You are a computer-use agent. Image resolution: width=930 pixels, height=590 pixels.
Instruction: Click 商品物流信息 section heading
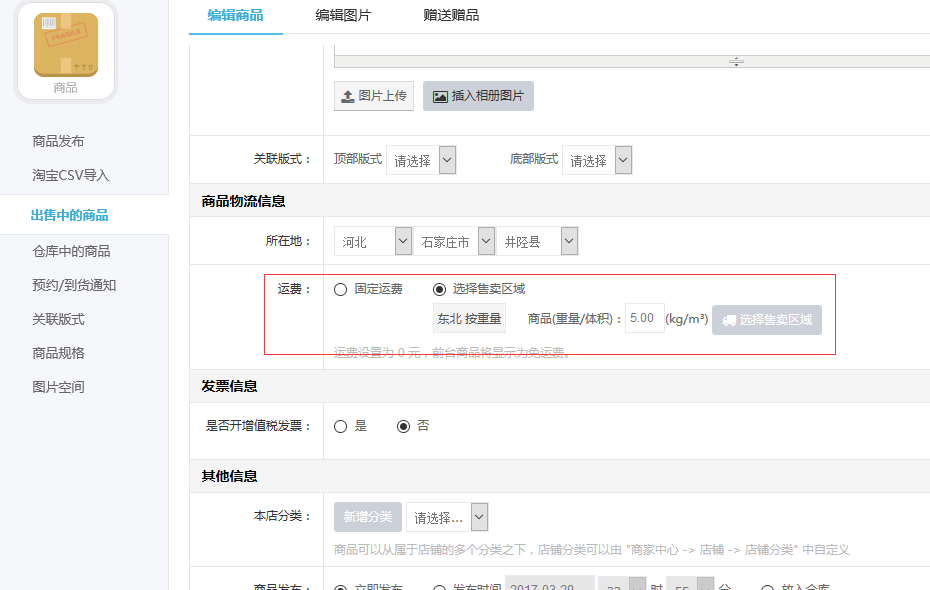243,202
